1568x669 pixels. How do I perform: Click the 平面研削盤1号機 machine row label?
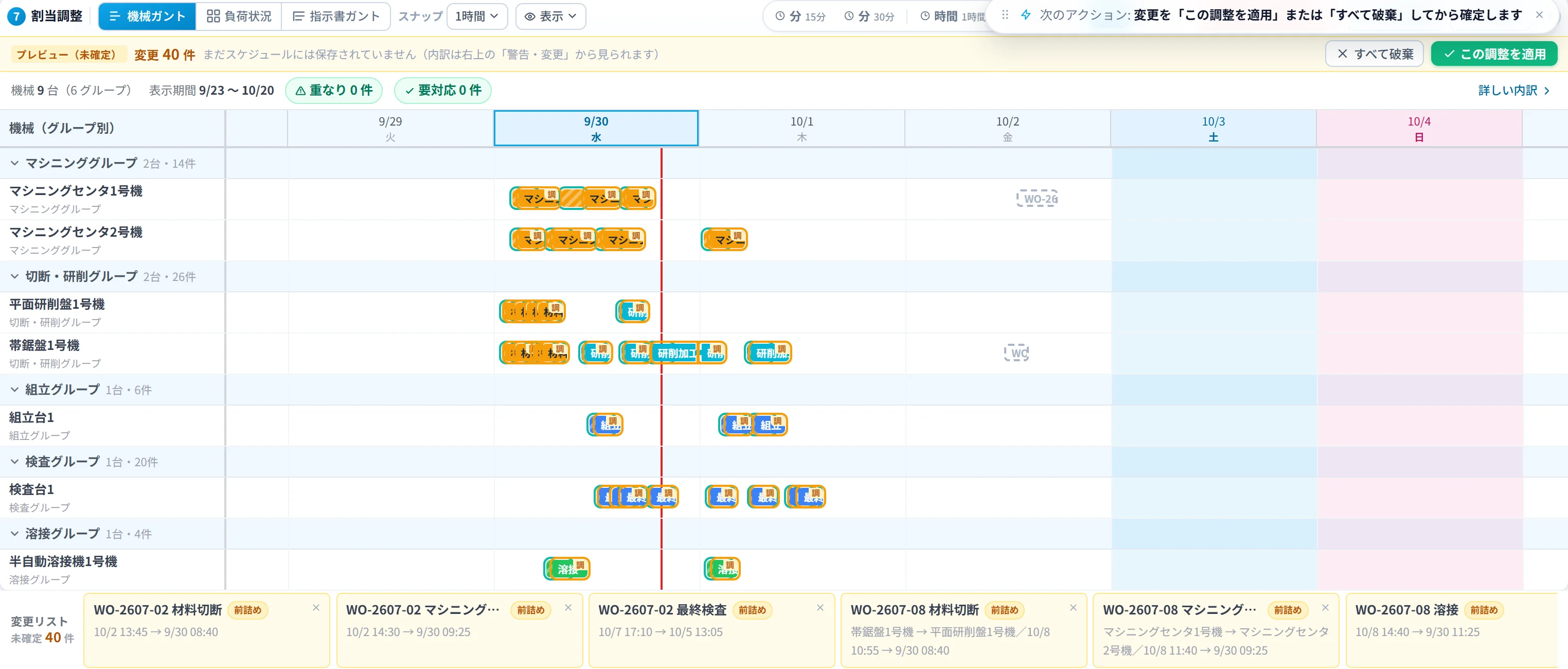coord(113,312)
